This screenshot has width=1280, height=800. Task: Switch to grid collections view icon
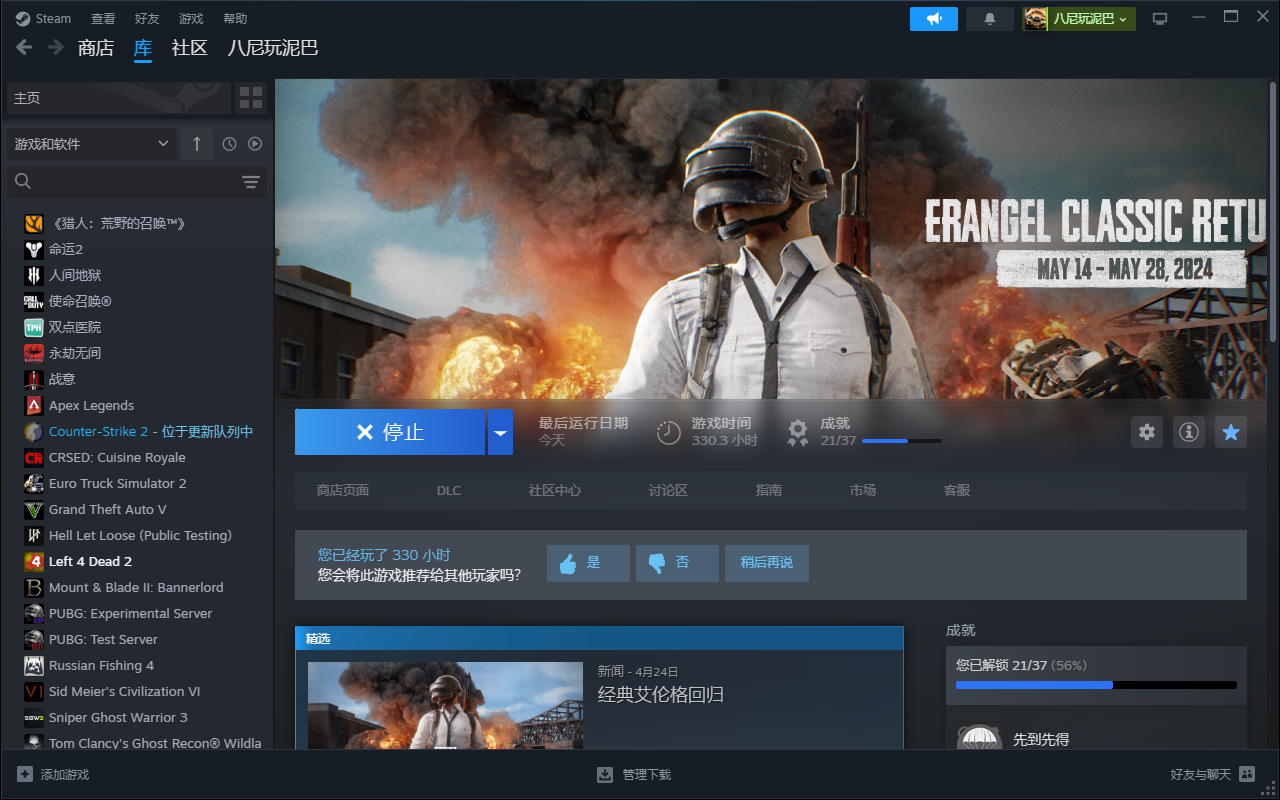tap(251, 98)
